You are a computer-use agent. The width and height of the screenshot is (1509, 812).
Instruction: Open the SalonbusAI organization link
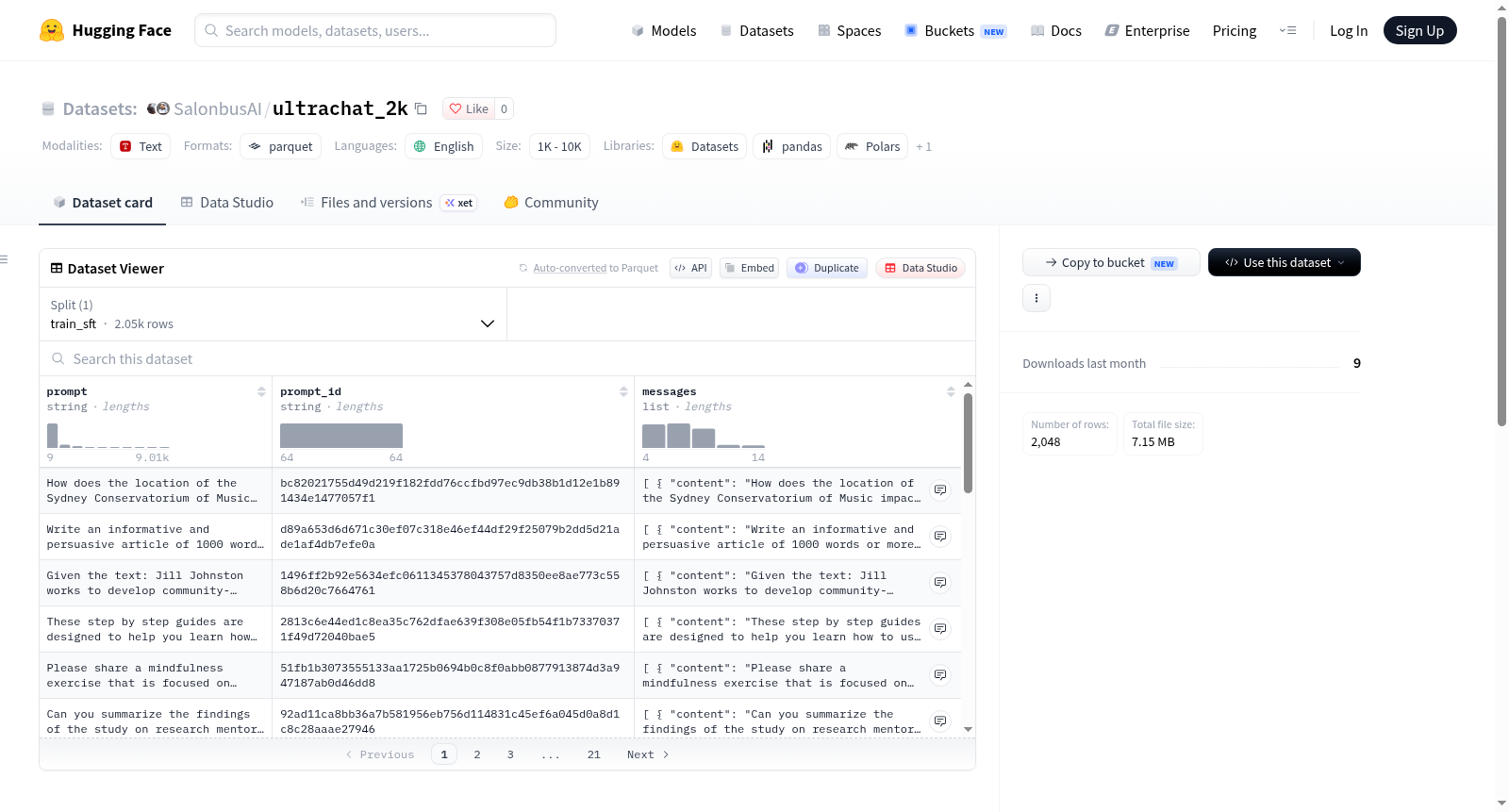218,108
